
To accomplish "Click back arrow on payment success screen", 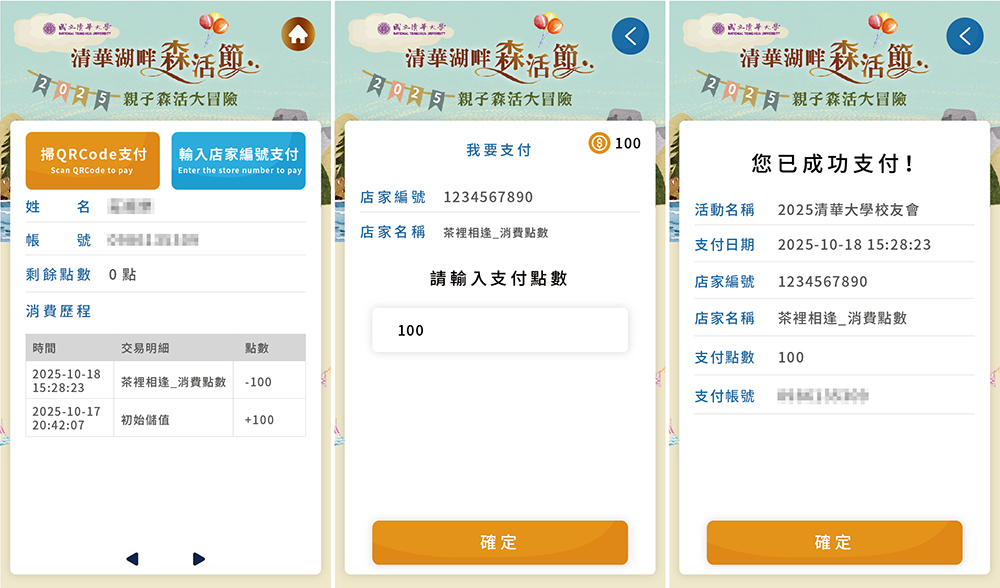I will pyautogui.click(x=965, y=36).
